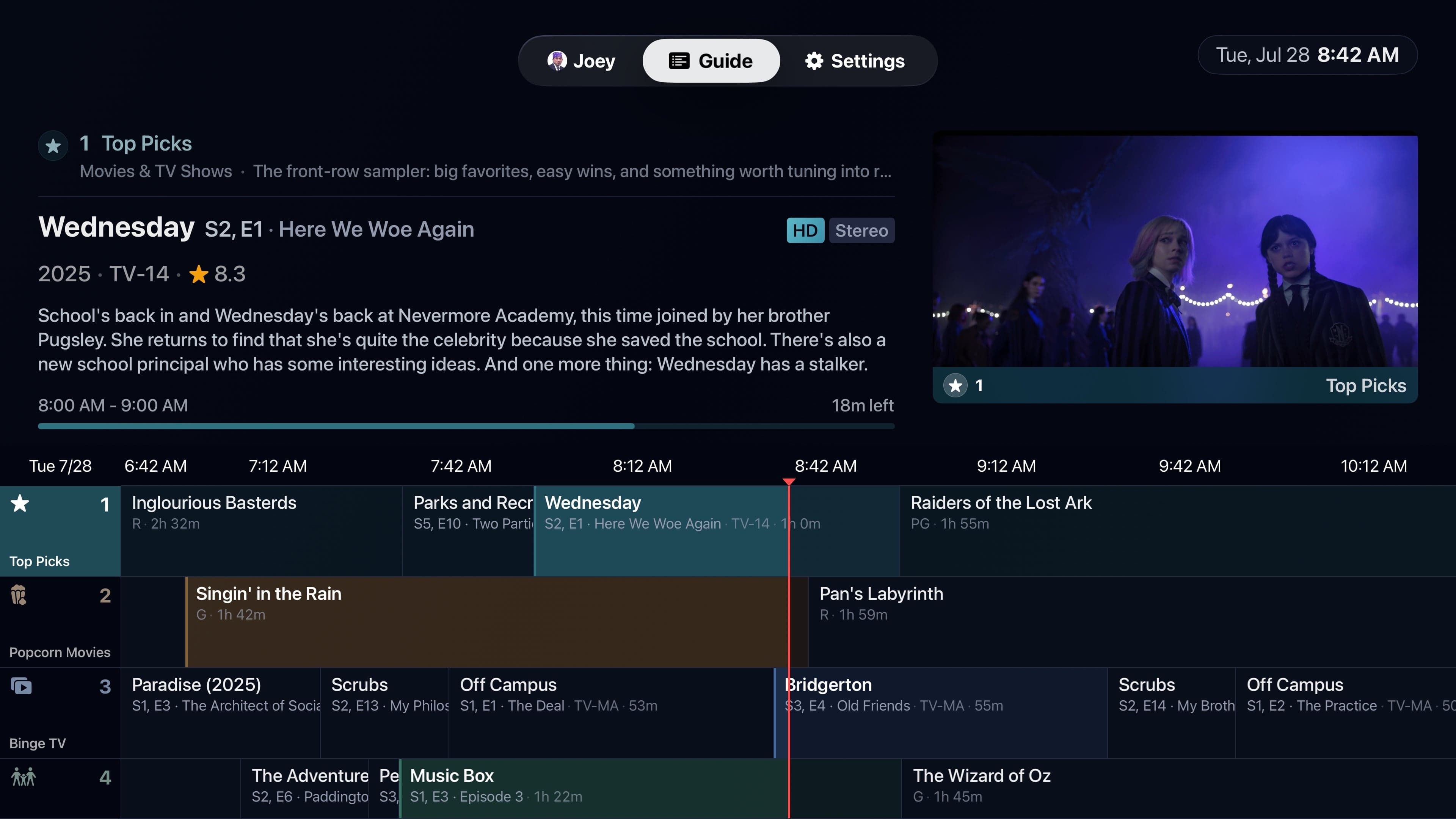Click the Top Picks channel title
The image size is (1456, 819).
[x=146, y=143]
